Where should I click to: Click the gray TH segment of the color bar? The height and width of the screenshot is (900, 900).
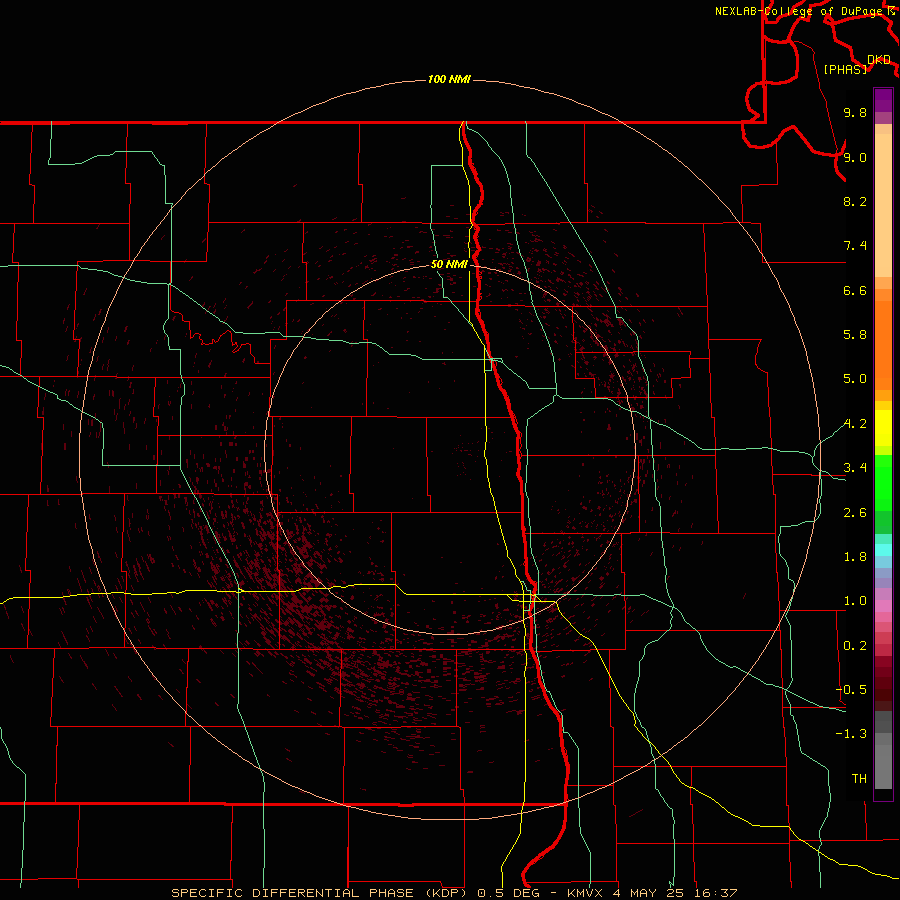(x=883, y=767)
